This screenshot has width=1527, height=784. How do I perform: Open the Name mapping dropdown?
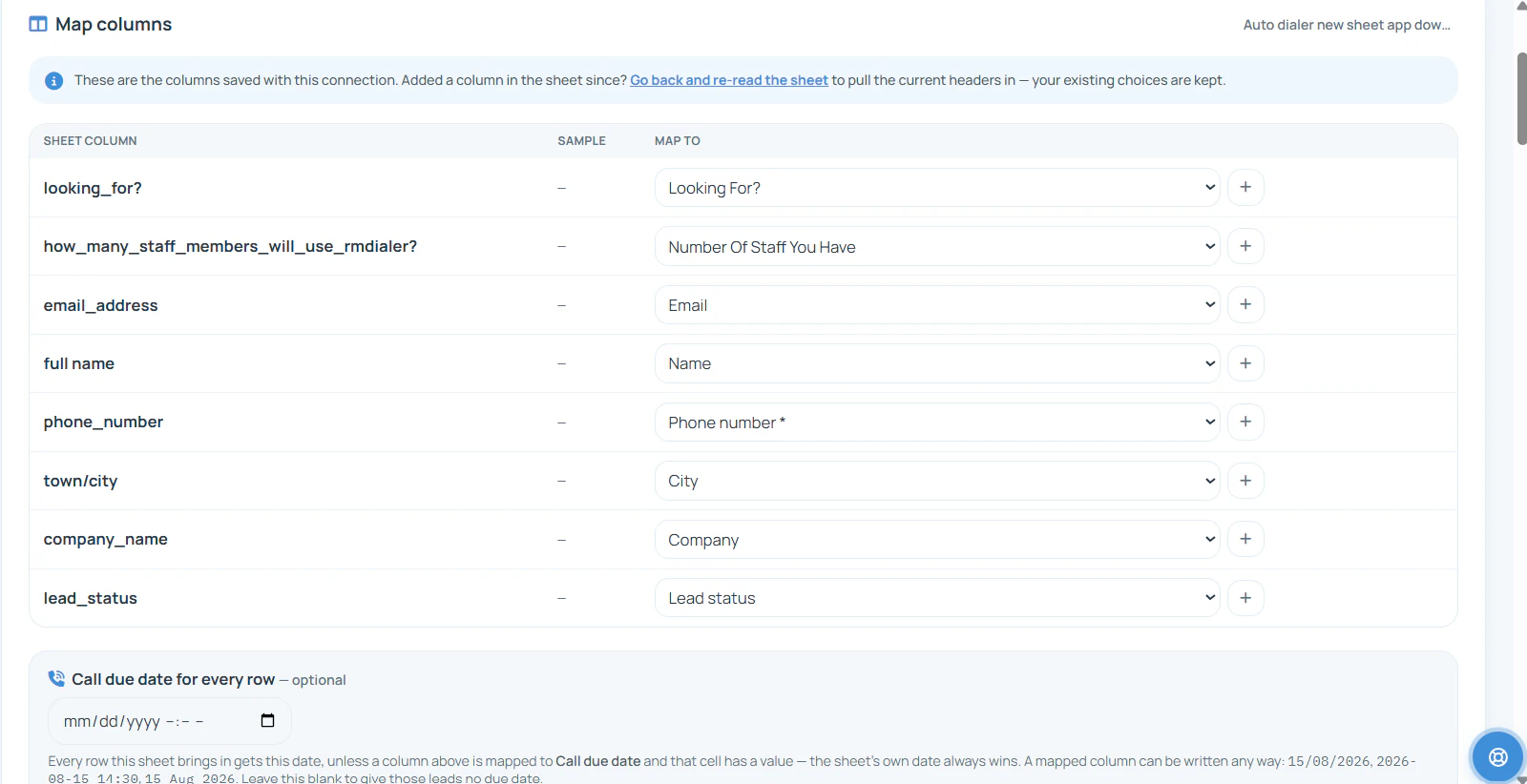pos(937,363)
